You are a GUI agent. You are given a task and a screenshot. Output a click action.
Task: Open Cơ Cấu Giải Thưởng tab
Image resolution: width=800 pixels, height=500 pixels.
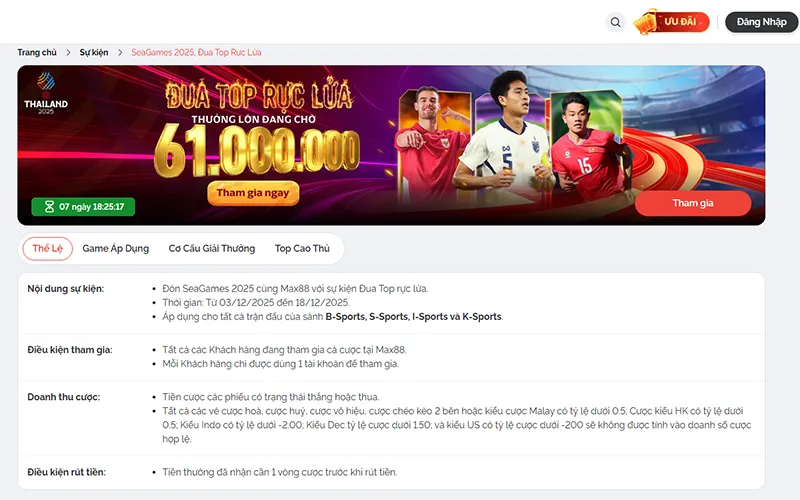pos(212,248)
